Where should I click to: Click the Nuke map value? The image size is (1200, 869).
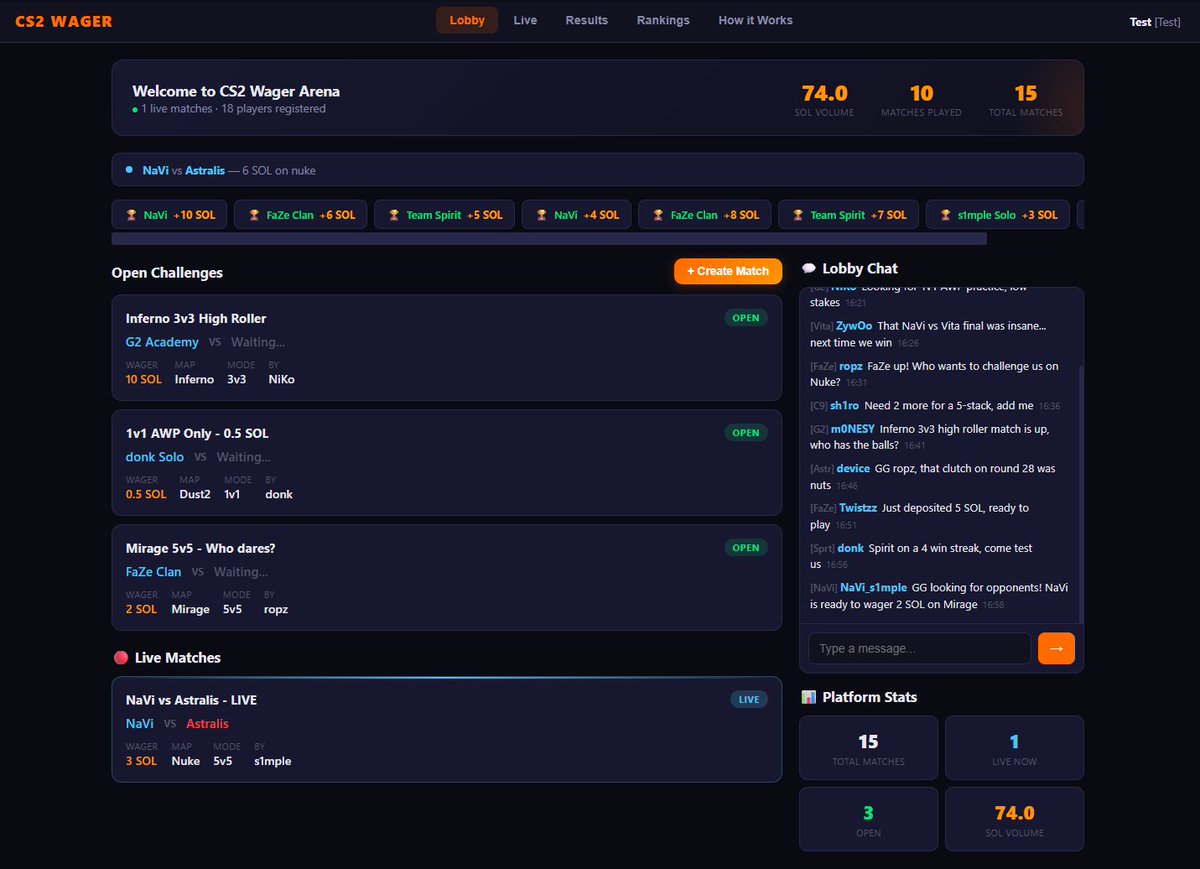coord(186,761)
